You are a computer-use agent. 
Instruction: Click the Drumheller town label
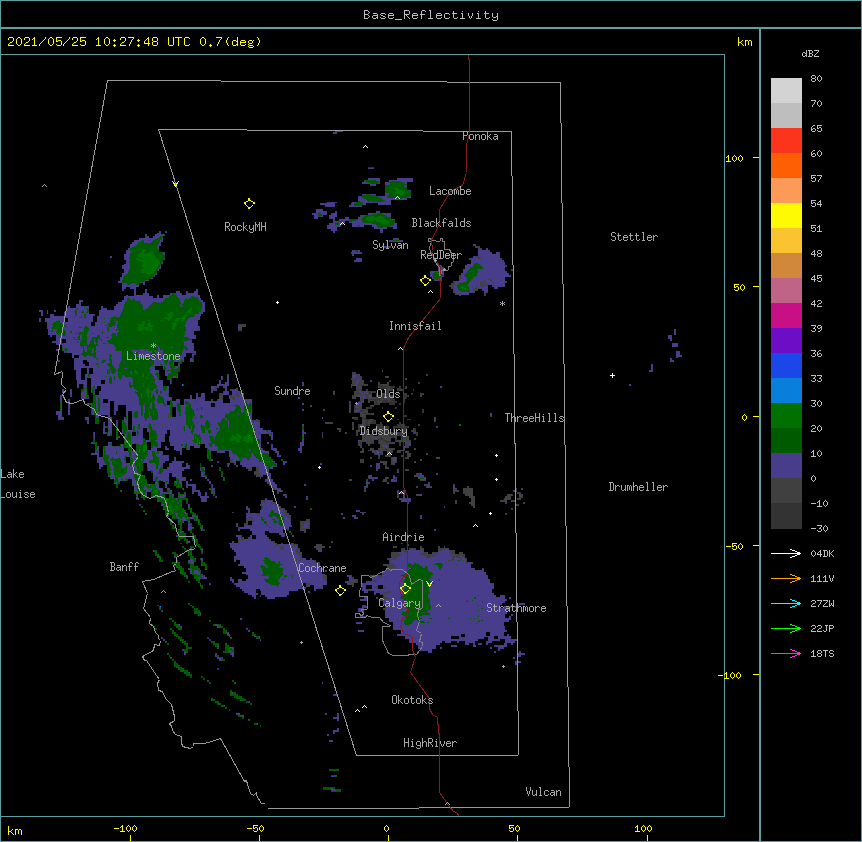click(638, 487)
